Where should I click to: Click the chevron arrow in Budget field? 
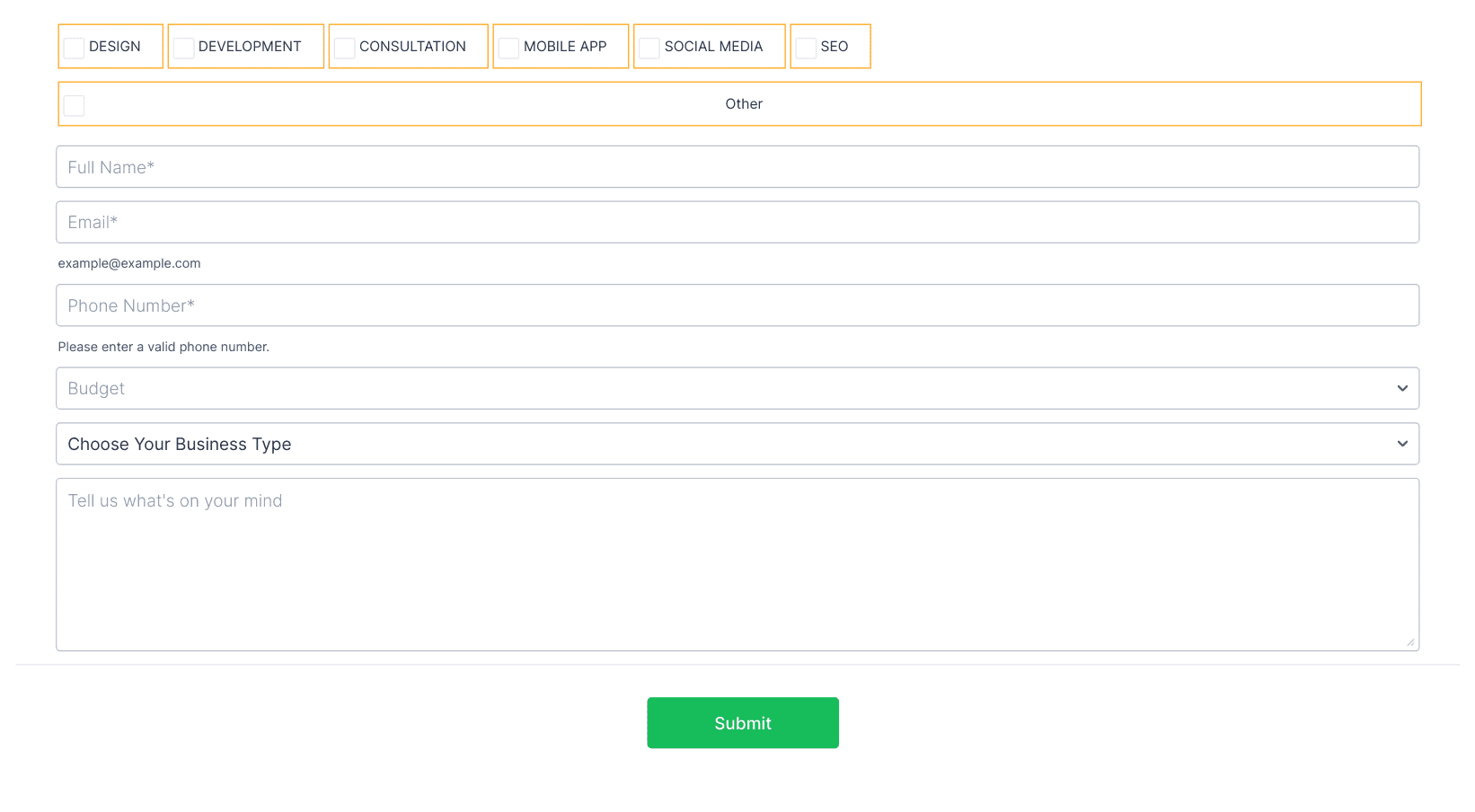(x=1401, y=389)
